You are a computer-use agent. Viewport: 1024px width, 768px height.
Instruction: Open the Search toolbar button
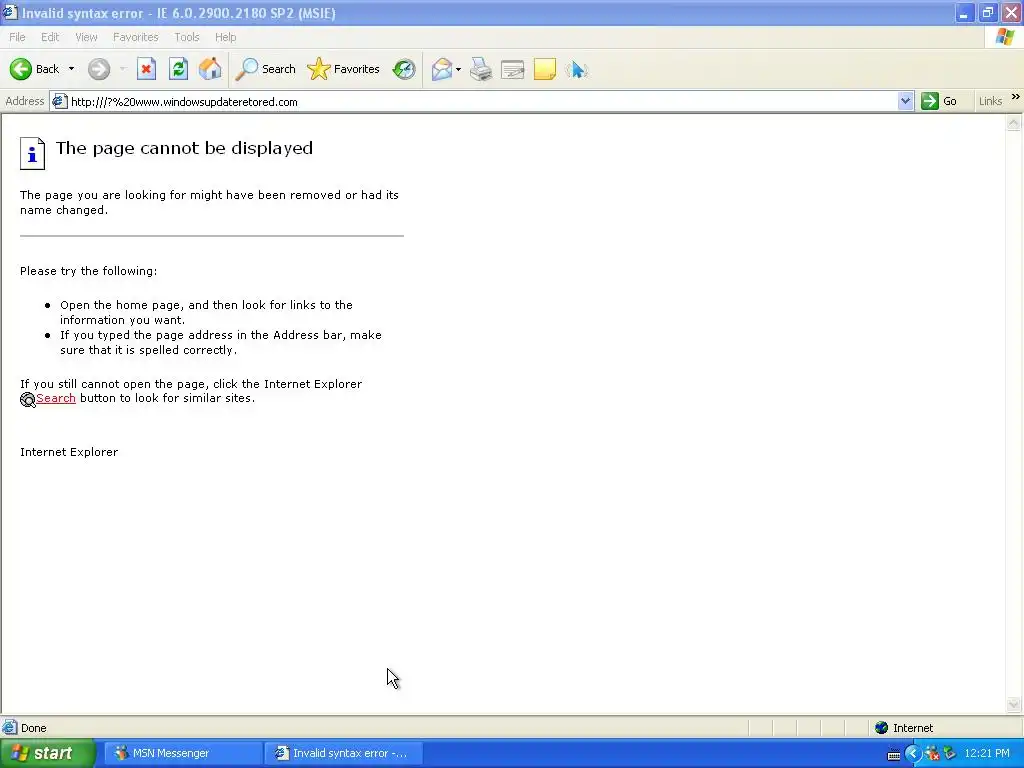tap(266, 69)
